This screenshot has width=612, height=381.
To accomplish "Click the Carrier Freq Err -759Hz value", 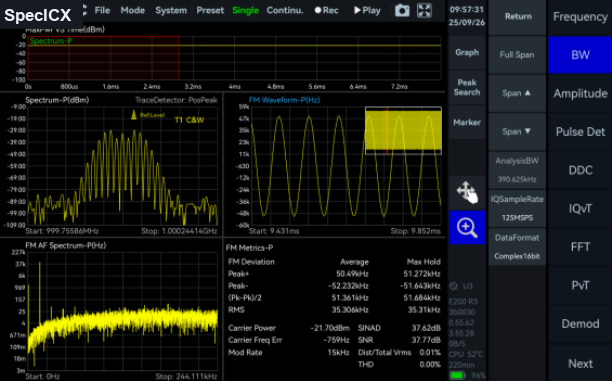I will tap(336, 340).
